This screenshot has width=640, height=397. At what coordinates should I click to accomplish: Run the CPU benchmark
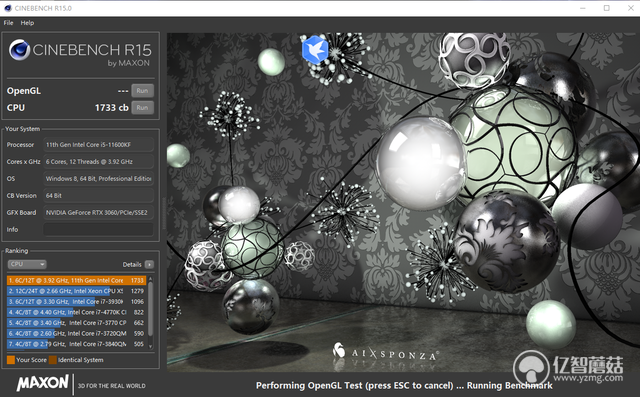tap(142, 108)
